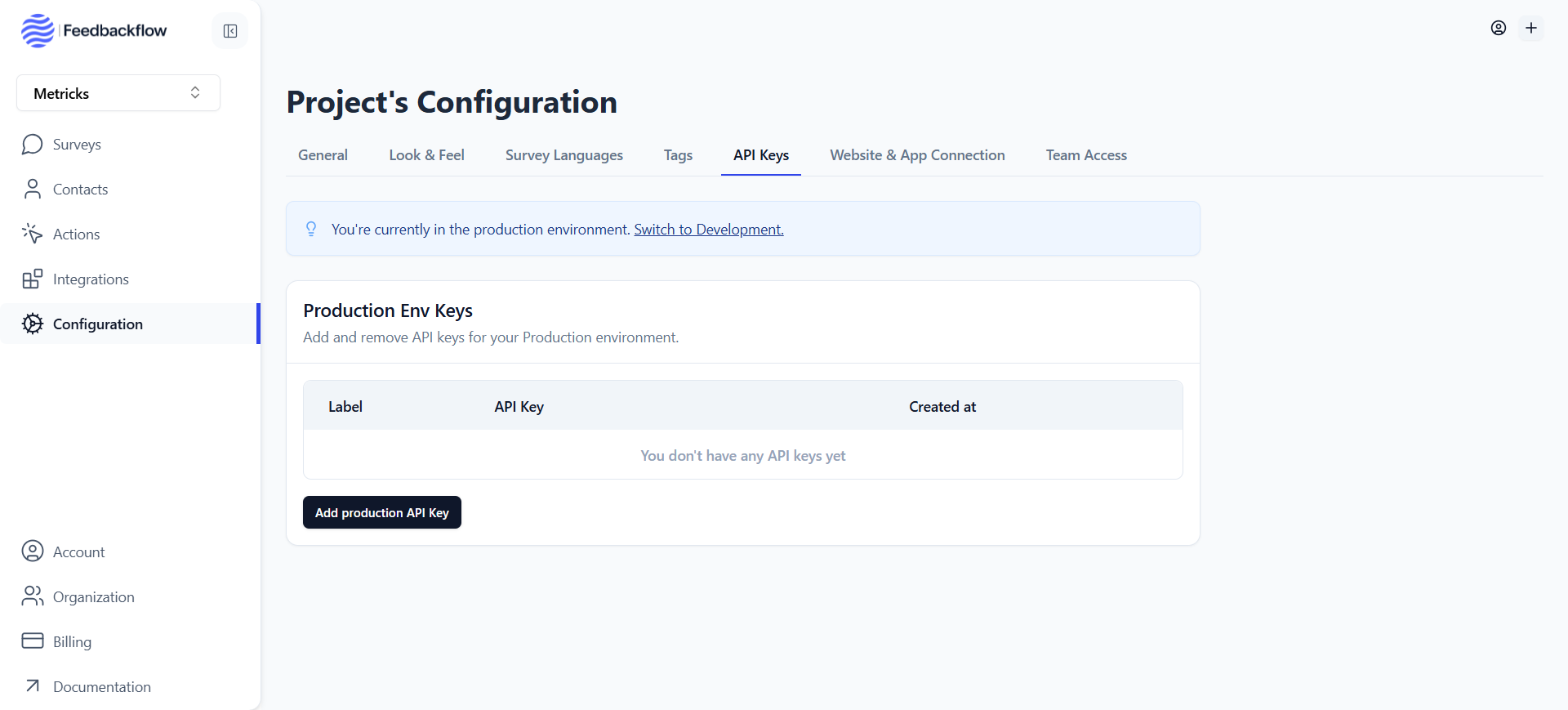This screenshot has height=710, width=1568.
Task: Click the Documentation arrow icon
Action: click(33, 685)
